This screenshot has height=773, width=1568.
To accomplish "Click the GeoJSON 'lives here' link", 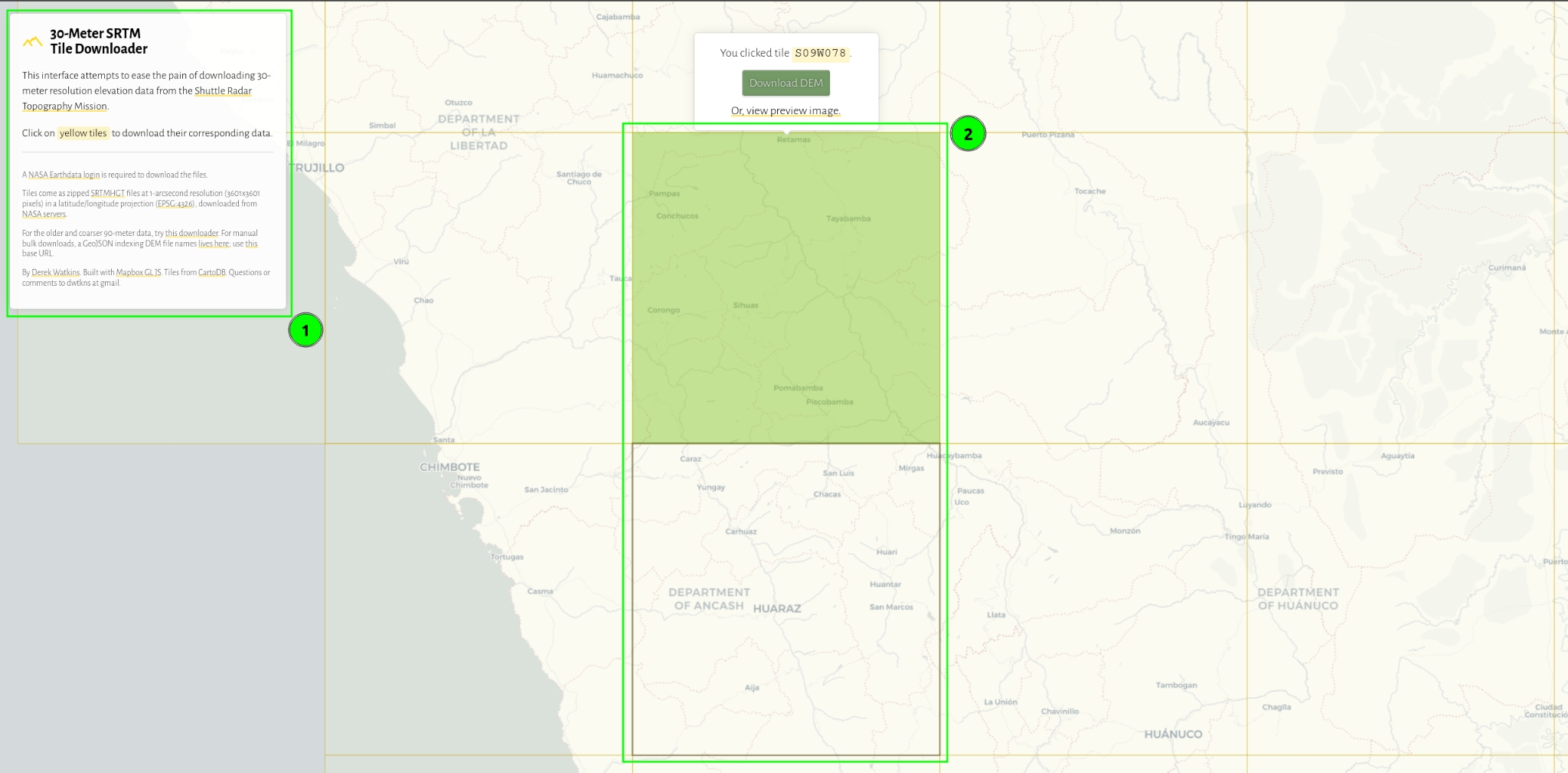I will tap(214, 244).
